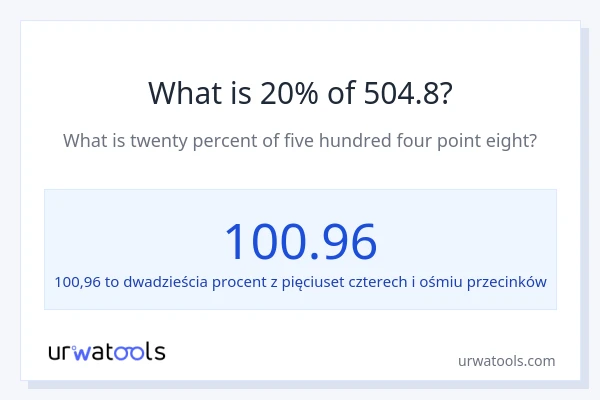Image resolution: width=600 pixels, height=400 pixels.
Task: Click the large 100.96 result
Action: 300,241
